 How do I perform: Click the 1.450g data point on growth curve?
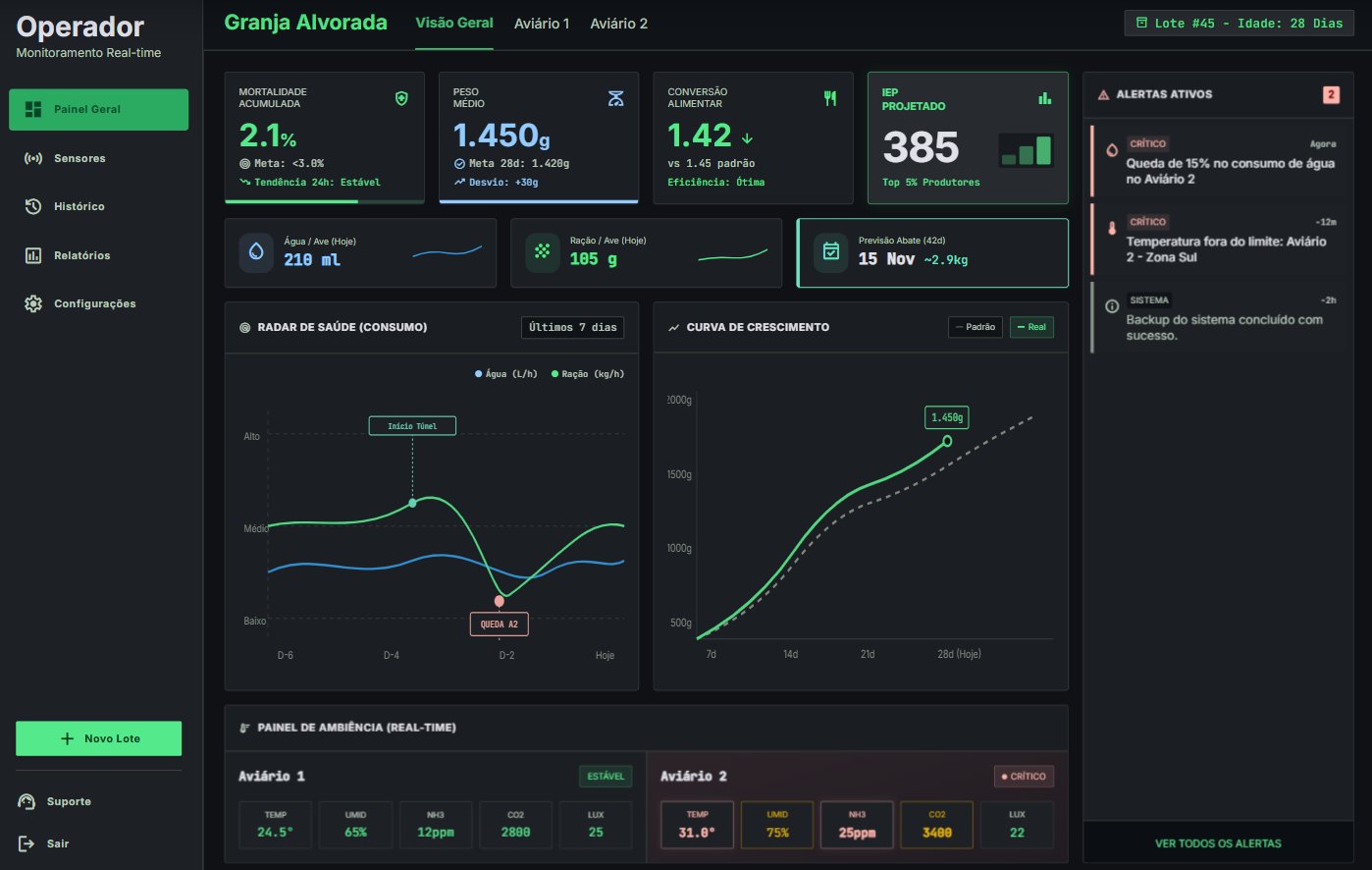[947, 441]
